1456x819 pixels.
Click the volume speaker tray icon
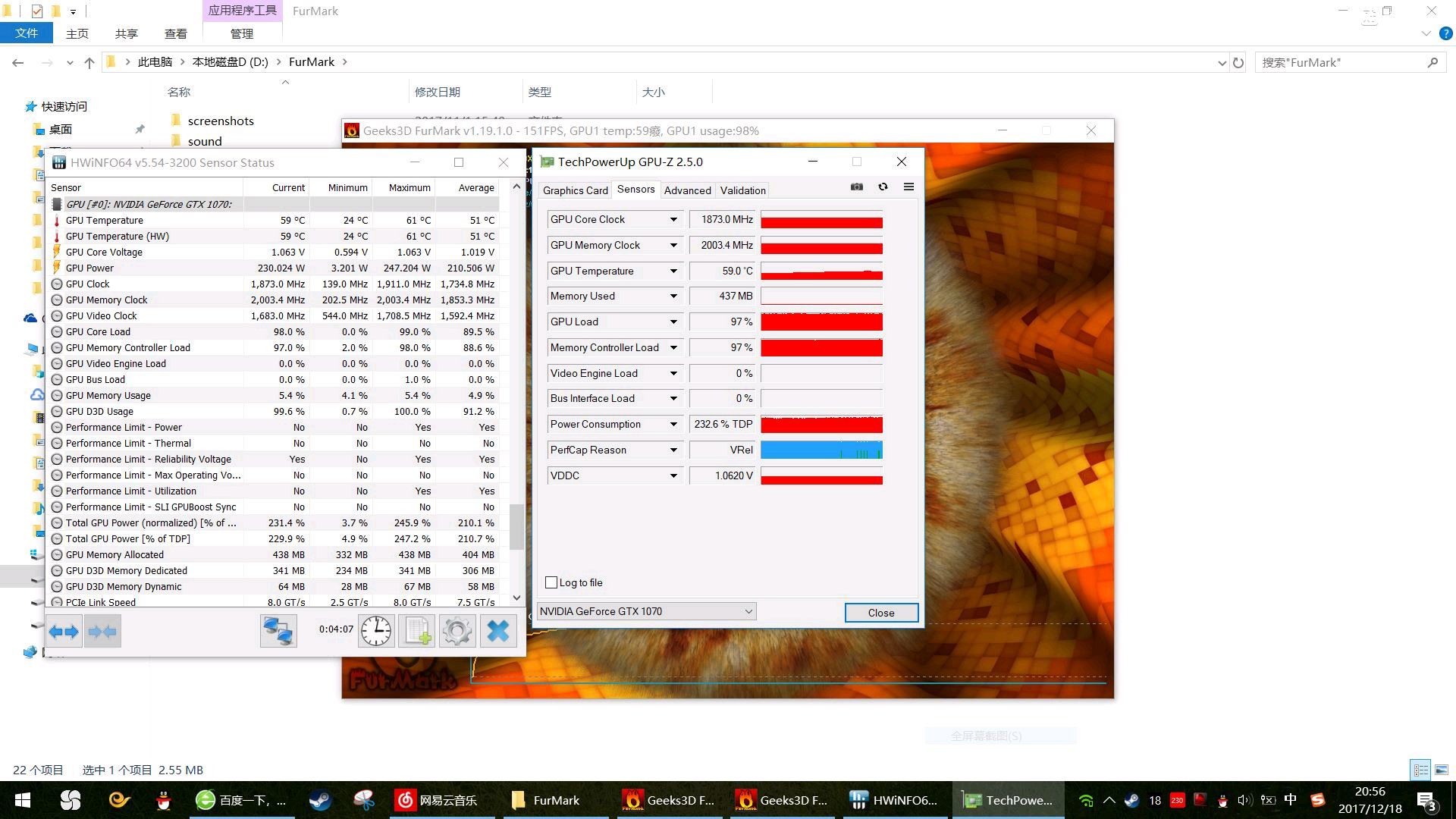pyautogui.click(x=1244, y=800)
